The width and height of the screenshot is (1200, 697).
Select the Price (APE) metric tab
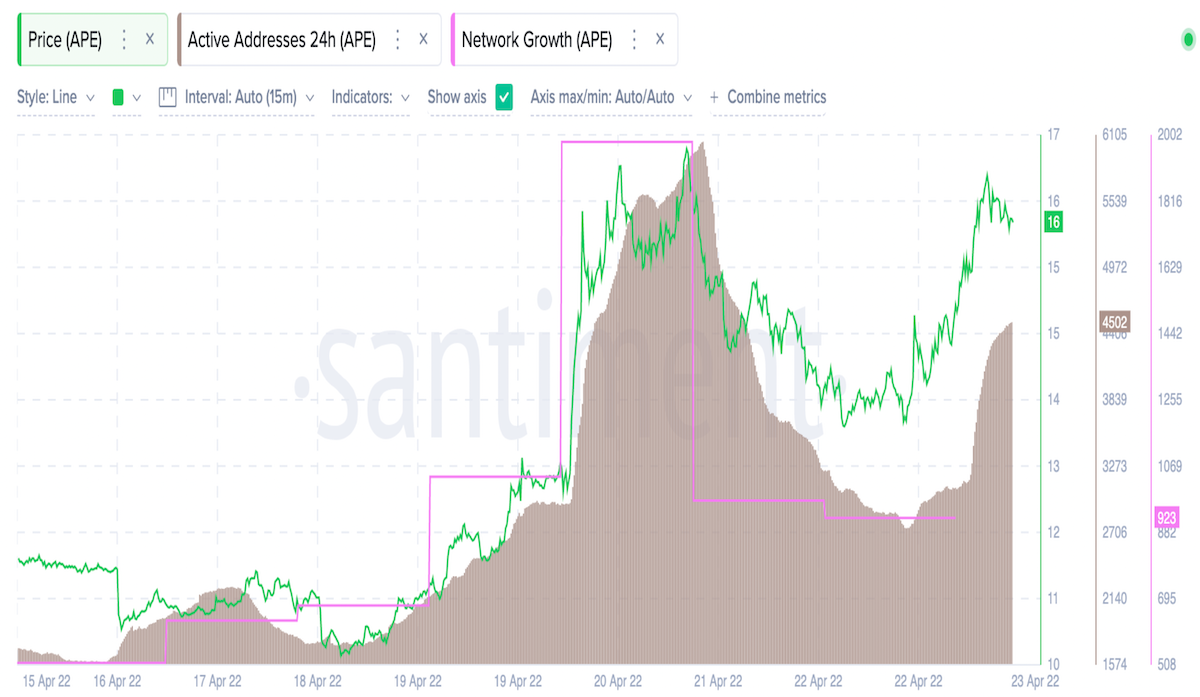tap(65, 39)
